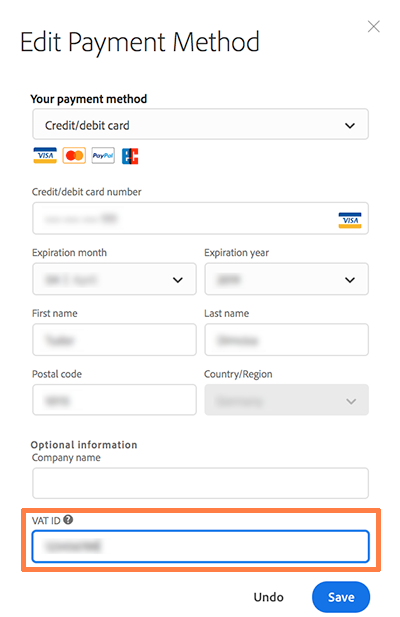Viewport: 400px width, 617px height.
Task: Open the Country/Region dropdown
Action: pyautogui.click(x=286, y=400)
